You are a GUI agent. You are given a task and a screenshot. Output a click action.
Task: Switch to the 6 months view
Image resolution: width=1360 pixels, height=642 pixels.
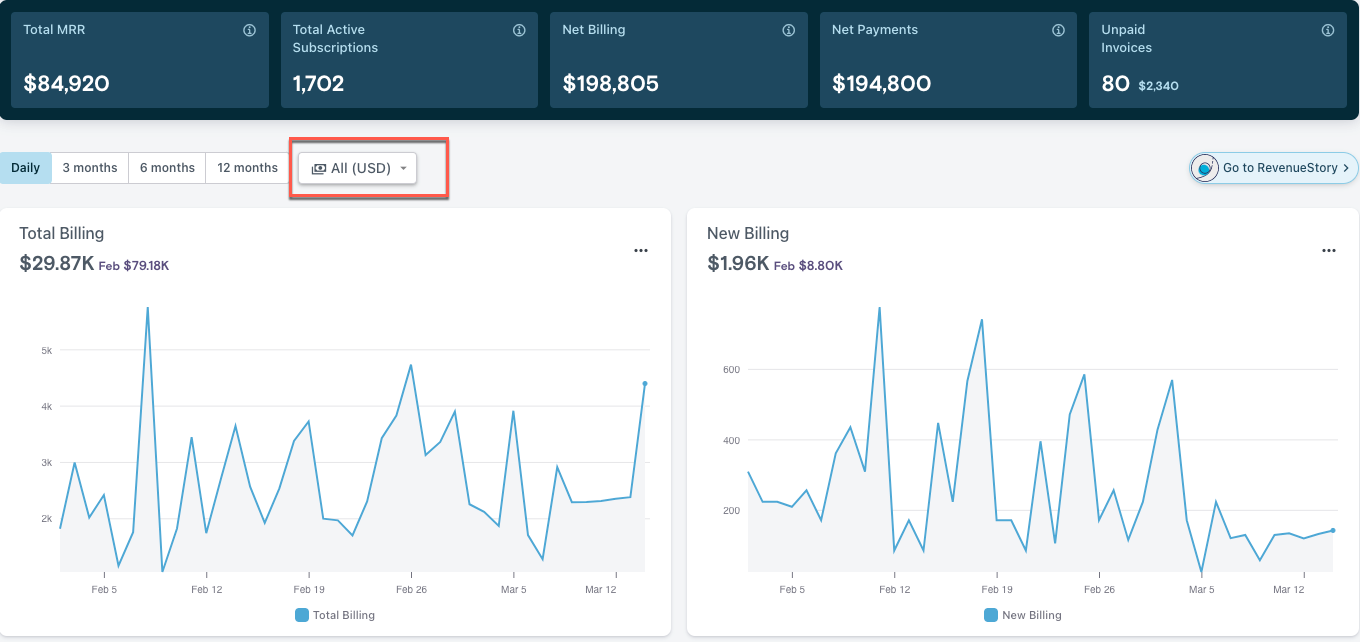click(167, 168)
